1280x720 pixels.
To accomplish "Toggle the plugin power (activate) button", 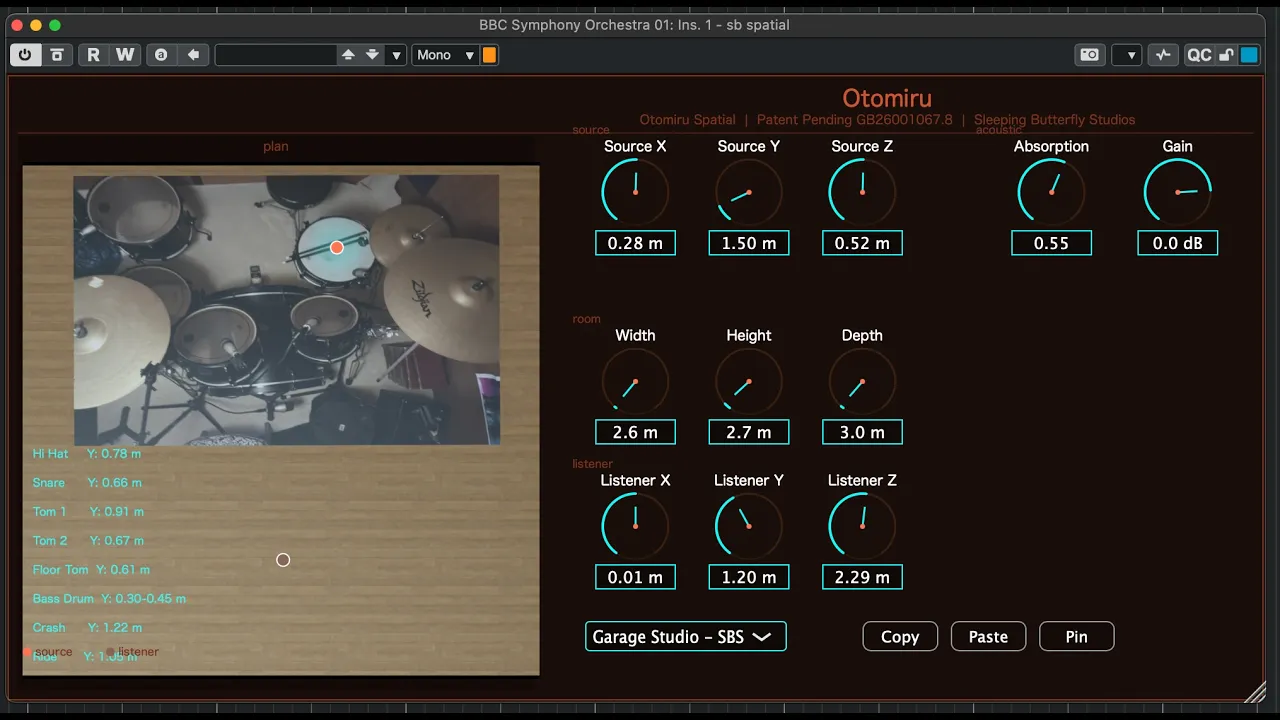I will [24, 55].
